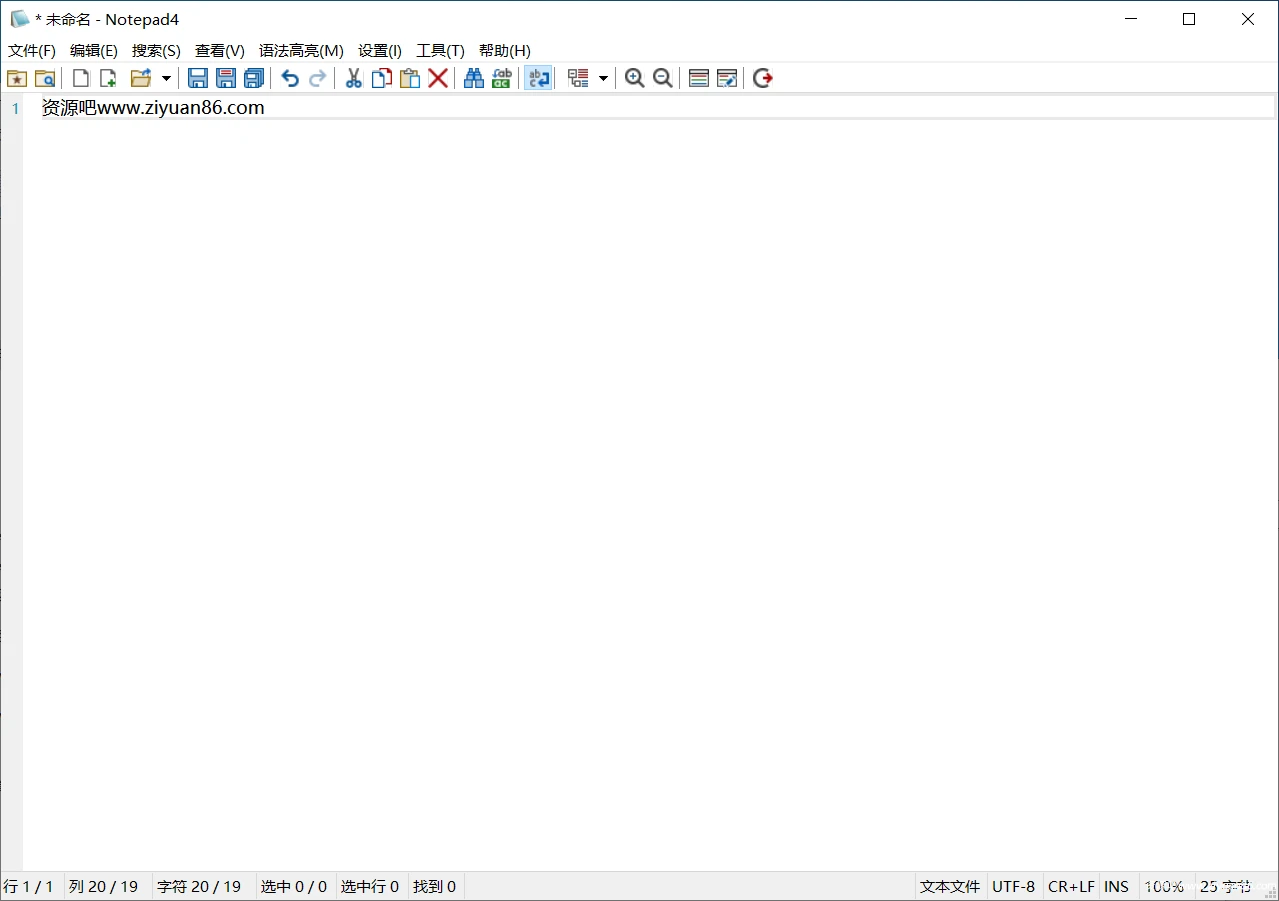Paste from clipboard using the toolbar icon
This screenshot has height=901, width=1279.
tap(410, 77)
